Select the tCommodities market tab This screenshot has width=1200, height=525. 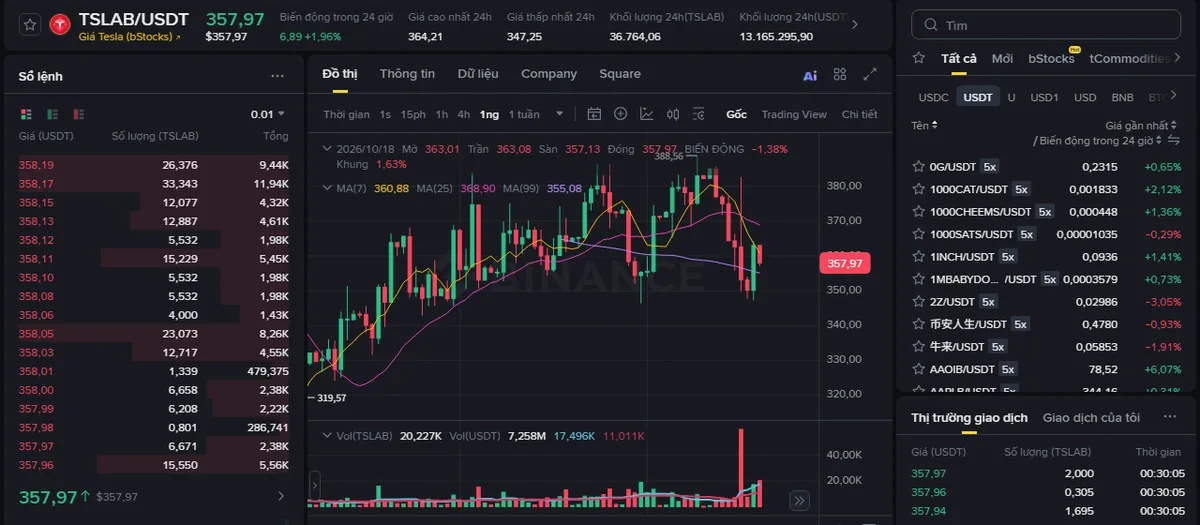click(x=1129, y=58)
